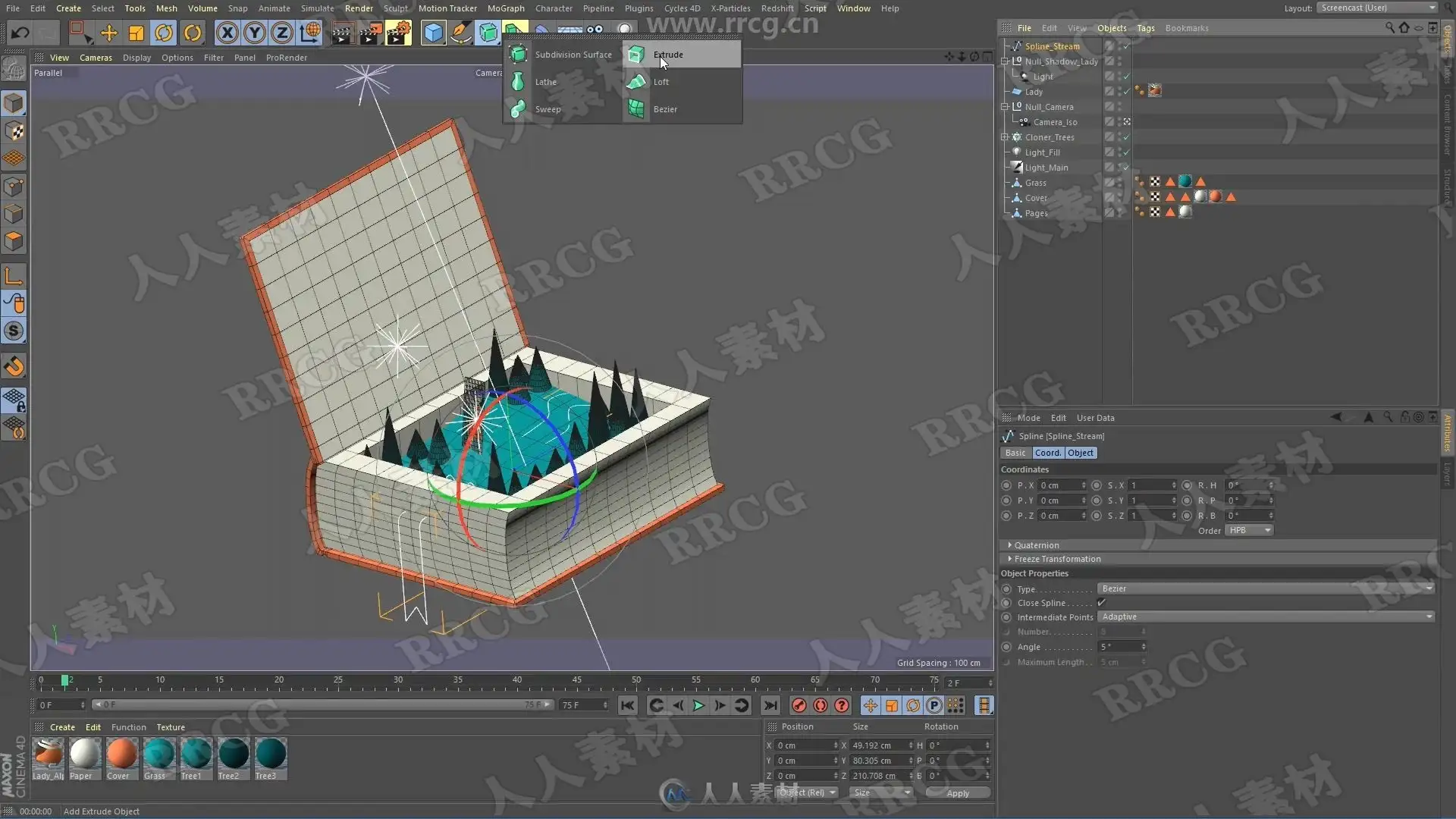1456x819 pixels.
Task: Click the preview range bar below the timeline
Action: [x=322, y=705]
